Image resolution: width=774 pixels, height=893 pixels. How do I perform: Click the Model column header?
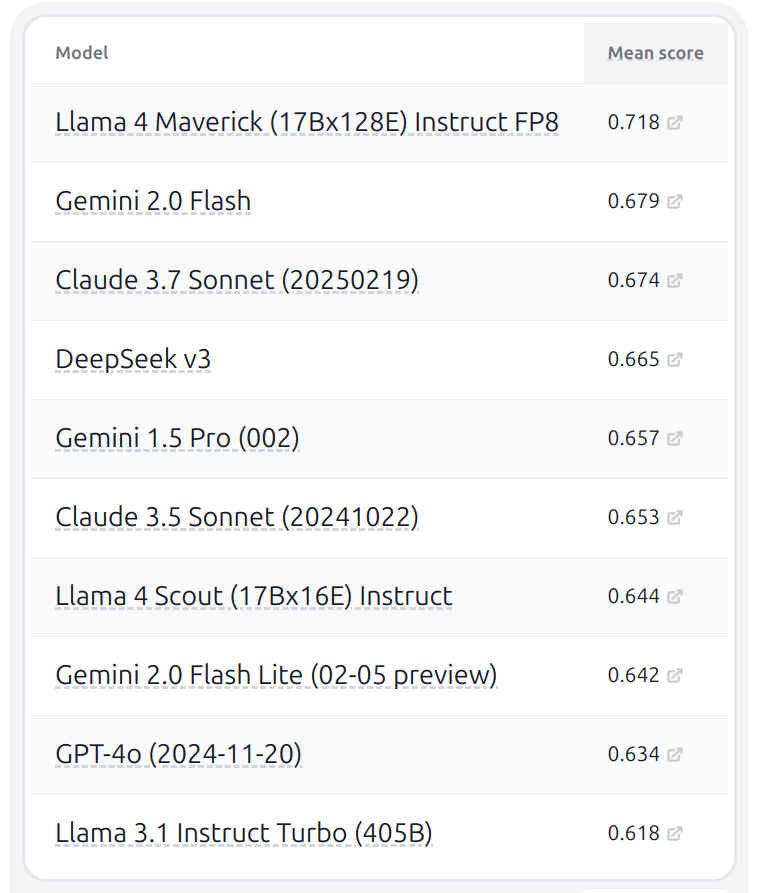coord(82,53)
